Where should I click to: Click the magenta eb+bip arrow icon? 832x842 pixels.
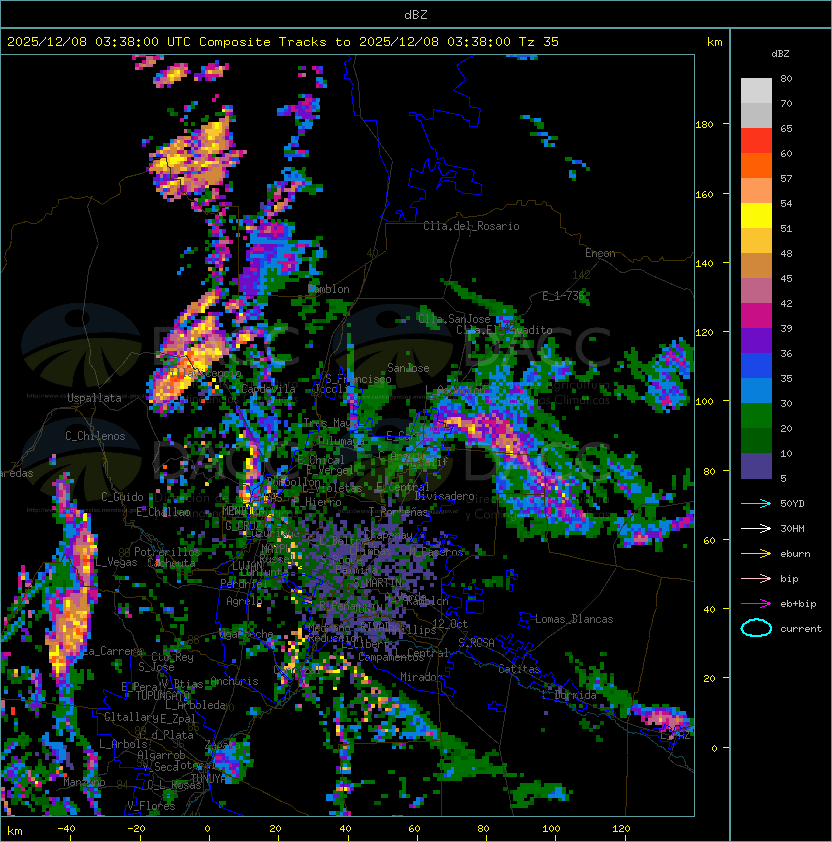(x=756, y=604)
